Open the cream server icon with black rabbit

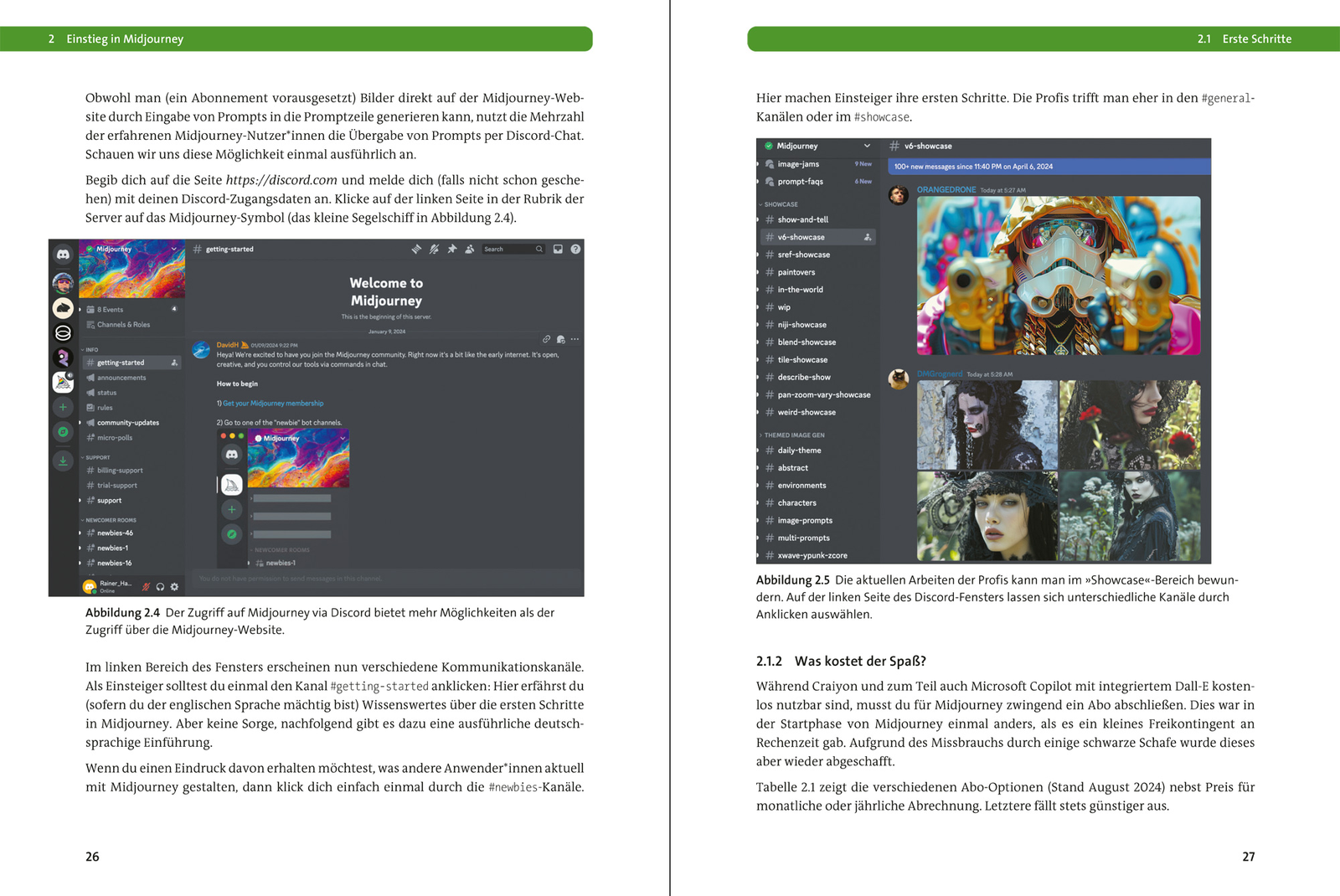tap(63, 307)
